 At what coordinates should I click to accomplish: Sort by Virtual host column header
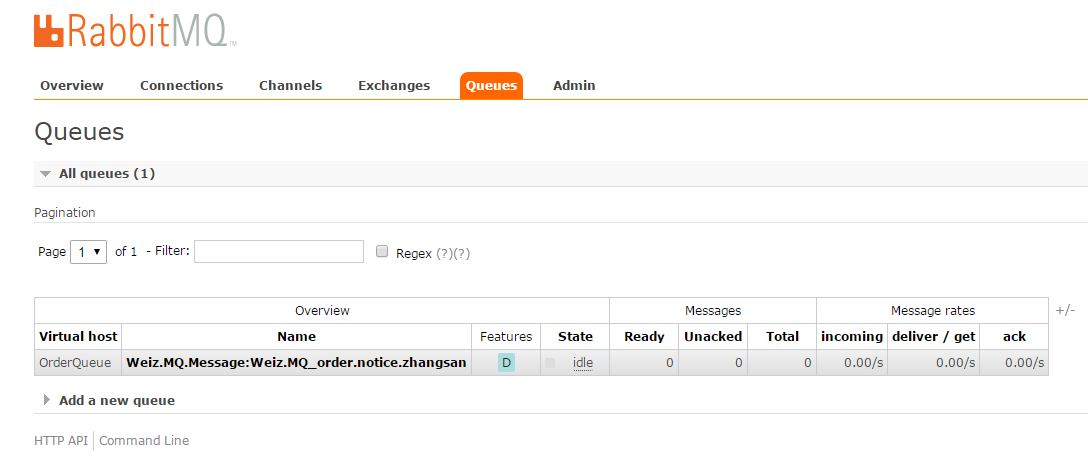click(78, 336)
